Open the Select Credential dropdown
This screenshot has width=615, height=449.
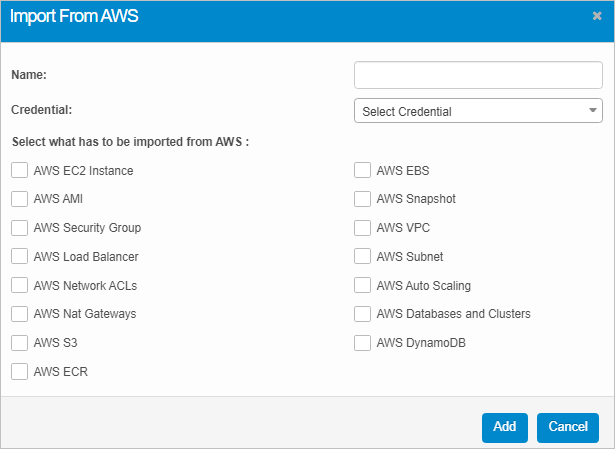[478, 111]
